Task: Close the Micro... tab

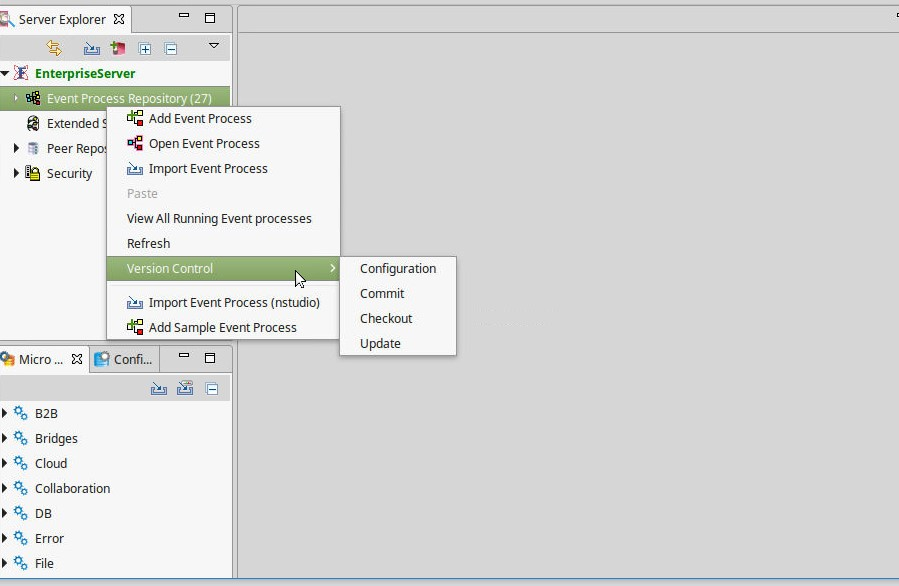Action: coord(77,359)
